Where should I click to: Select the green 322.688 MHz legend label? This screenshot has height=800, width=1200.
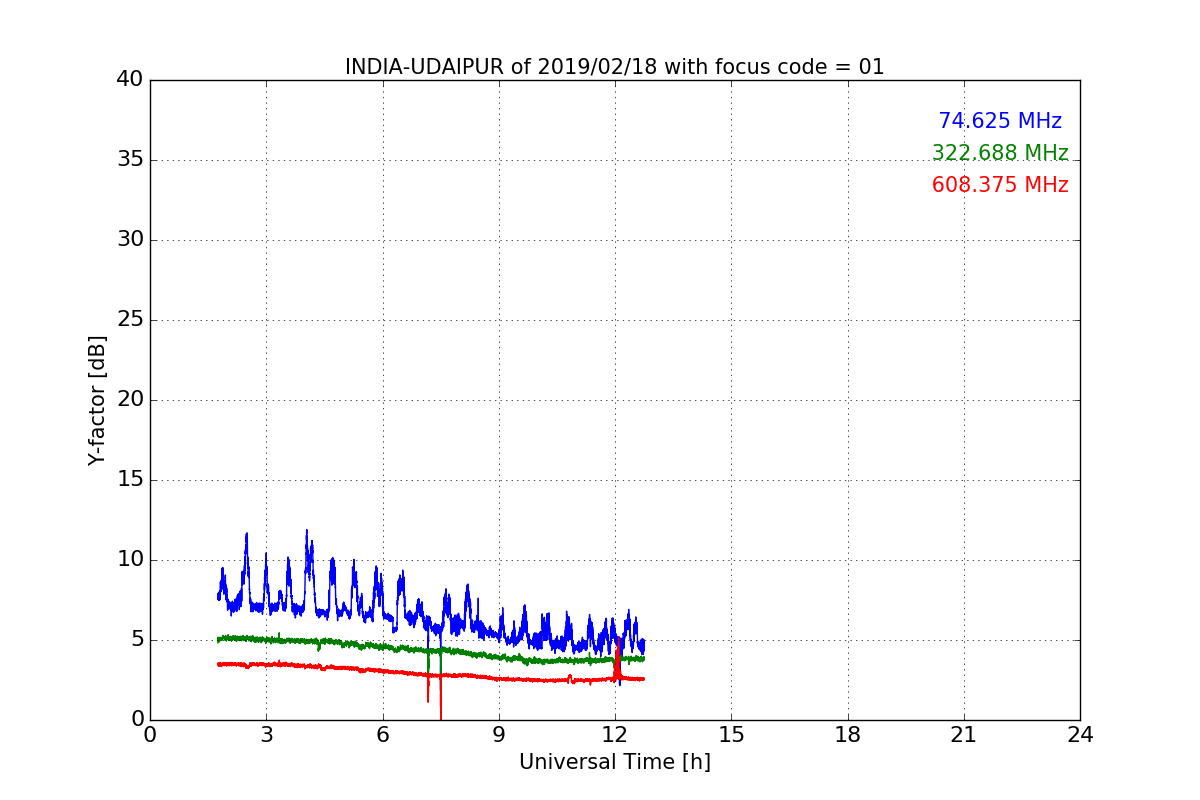pos(1000,153)
